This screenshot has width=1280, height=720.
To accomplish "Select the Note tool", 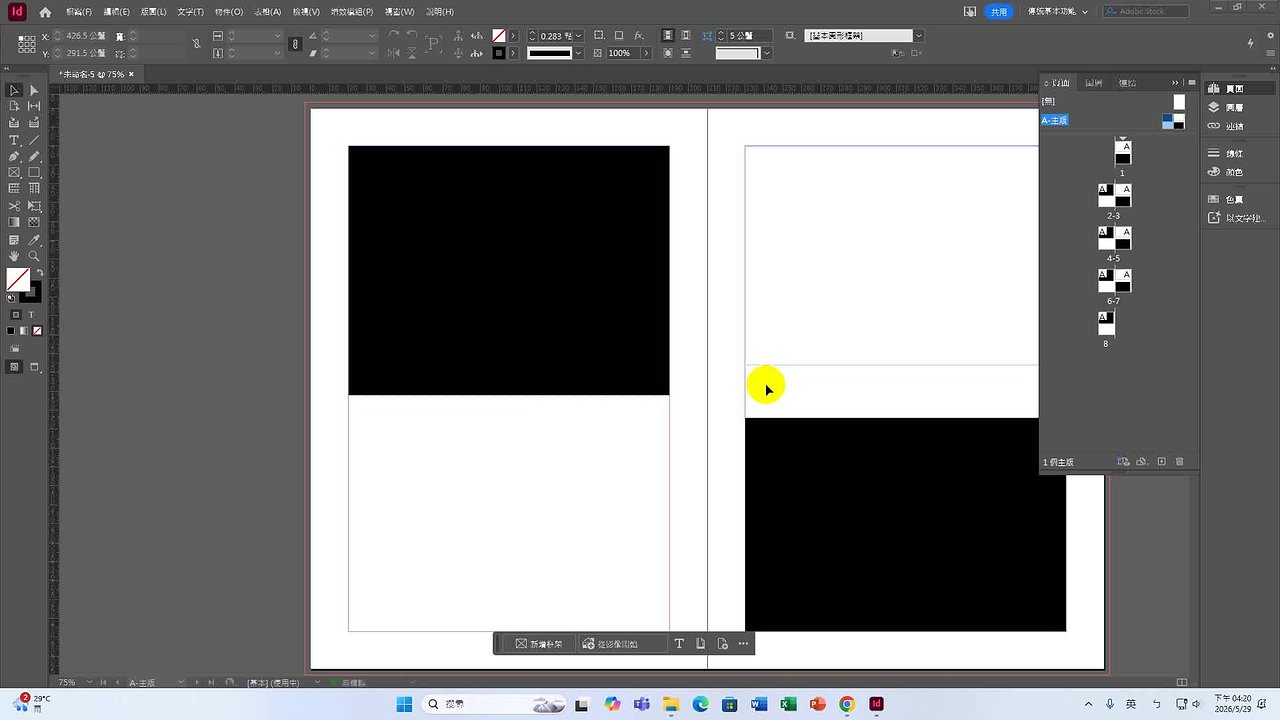I will tap(14, 240).
